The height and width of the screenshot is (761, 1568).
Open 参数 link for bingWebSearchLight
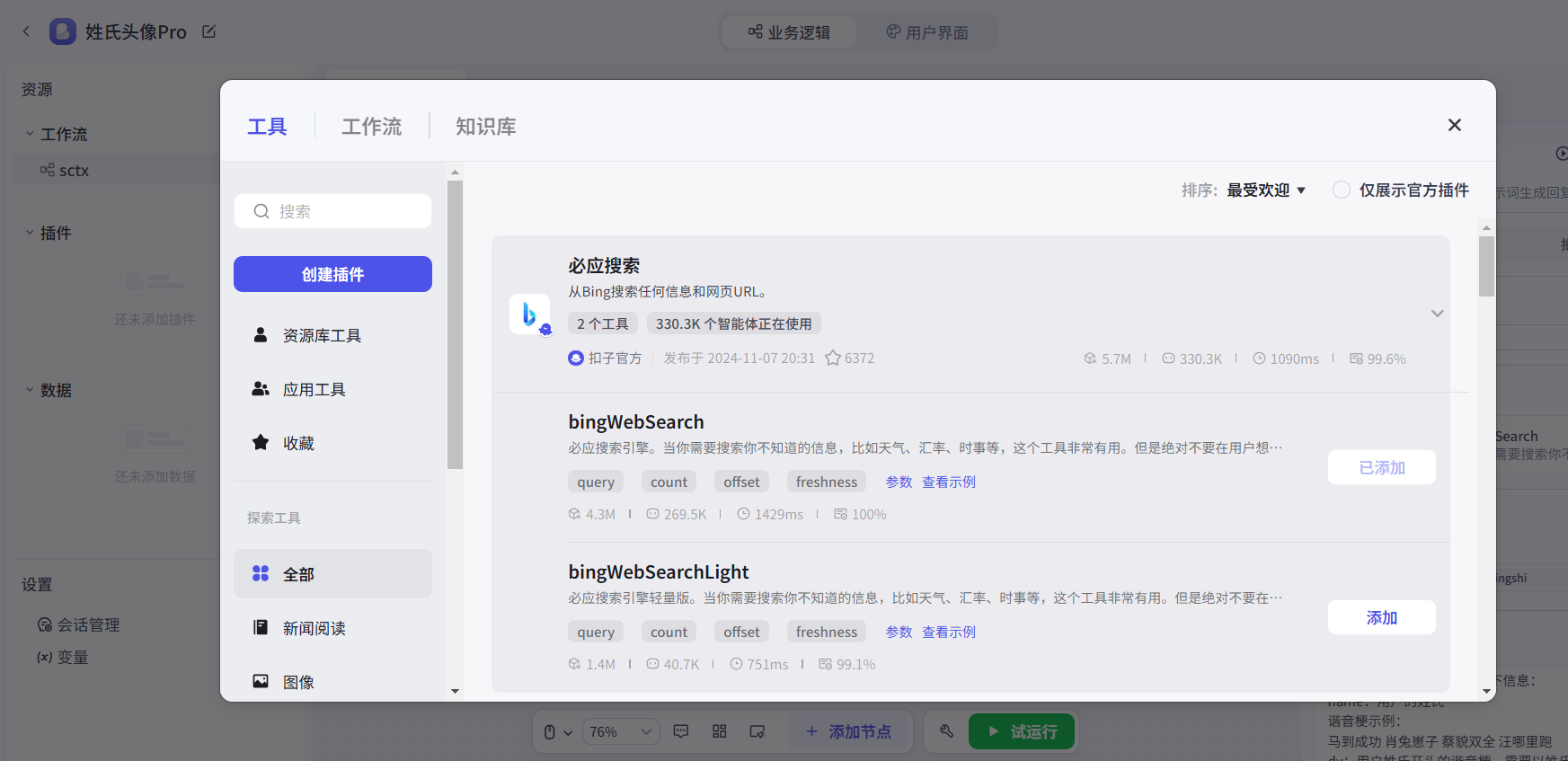click(899, 632)
